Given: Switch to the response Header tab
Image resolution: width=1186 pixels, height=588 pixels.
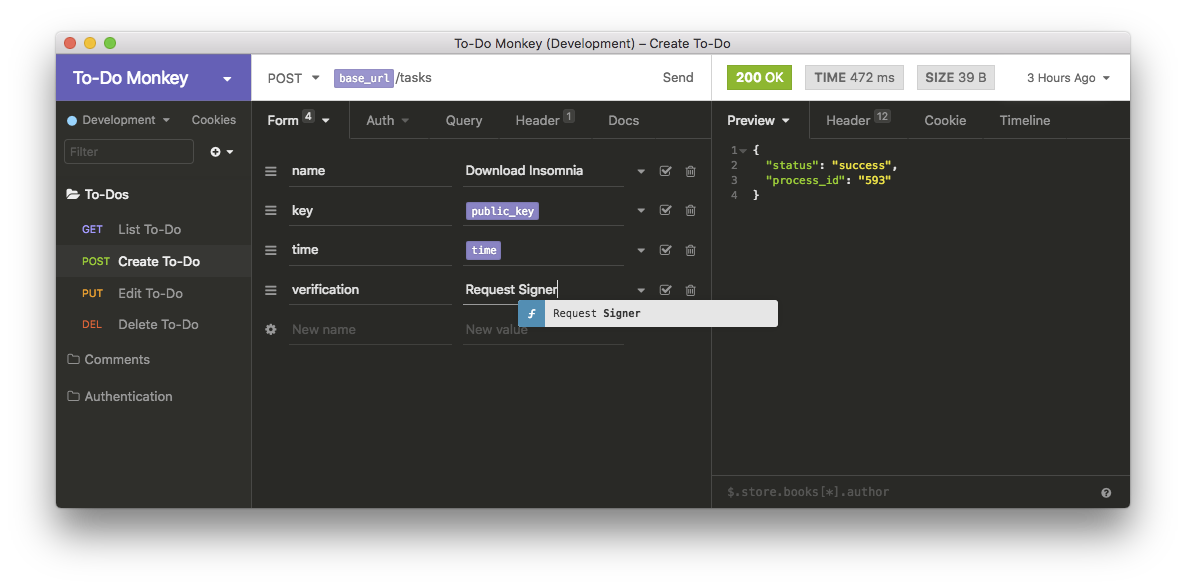Looking at the screenshot, I should coord(858,120).
